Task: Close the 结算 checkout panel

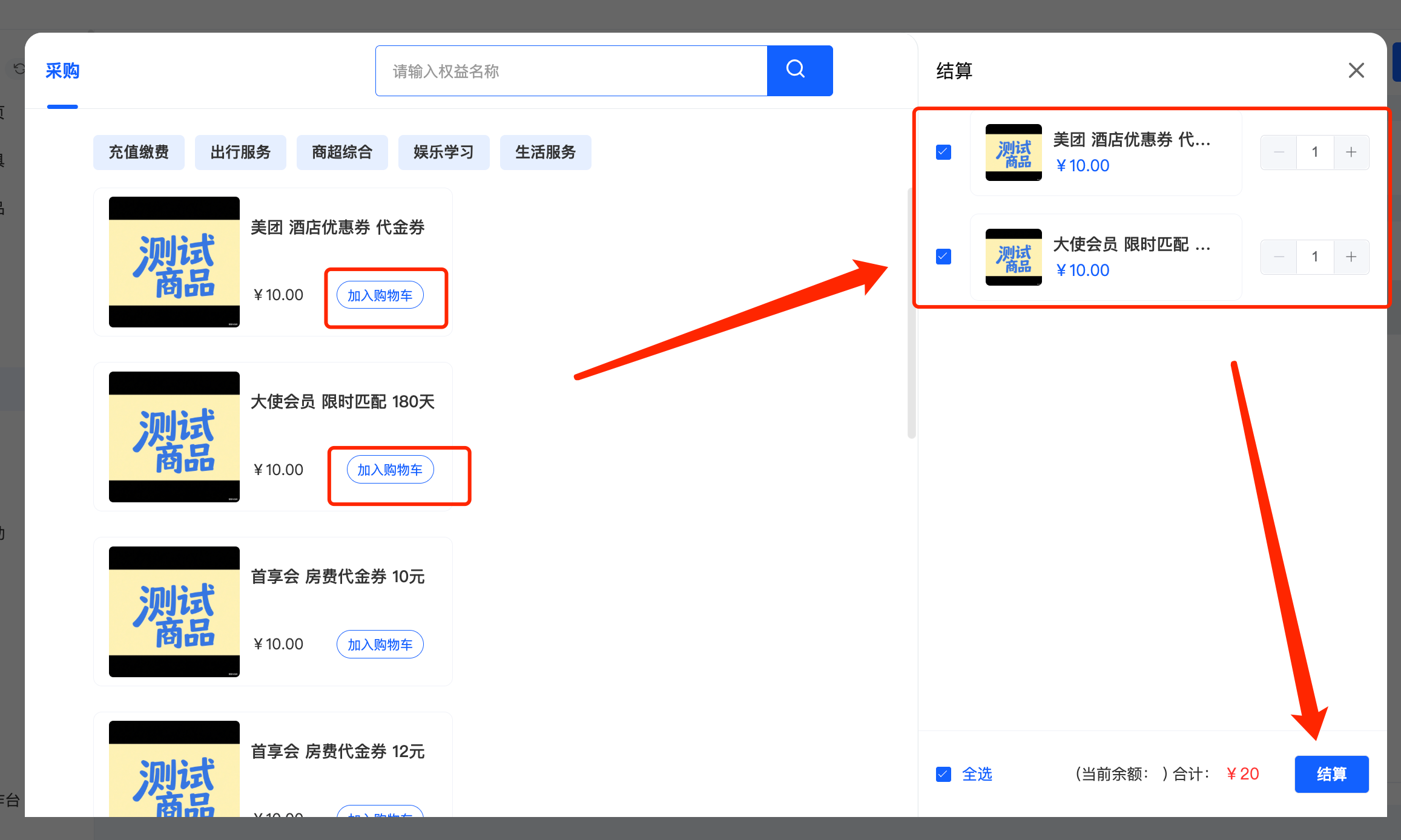Action: pos(1356,70)
